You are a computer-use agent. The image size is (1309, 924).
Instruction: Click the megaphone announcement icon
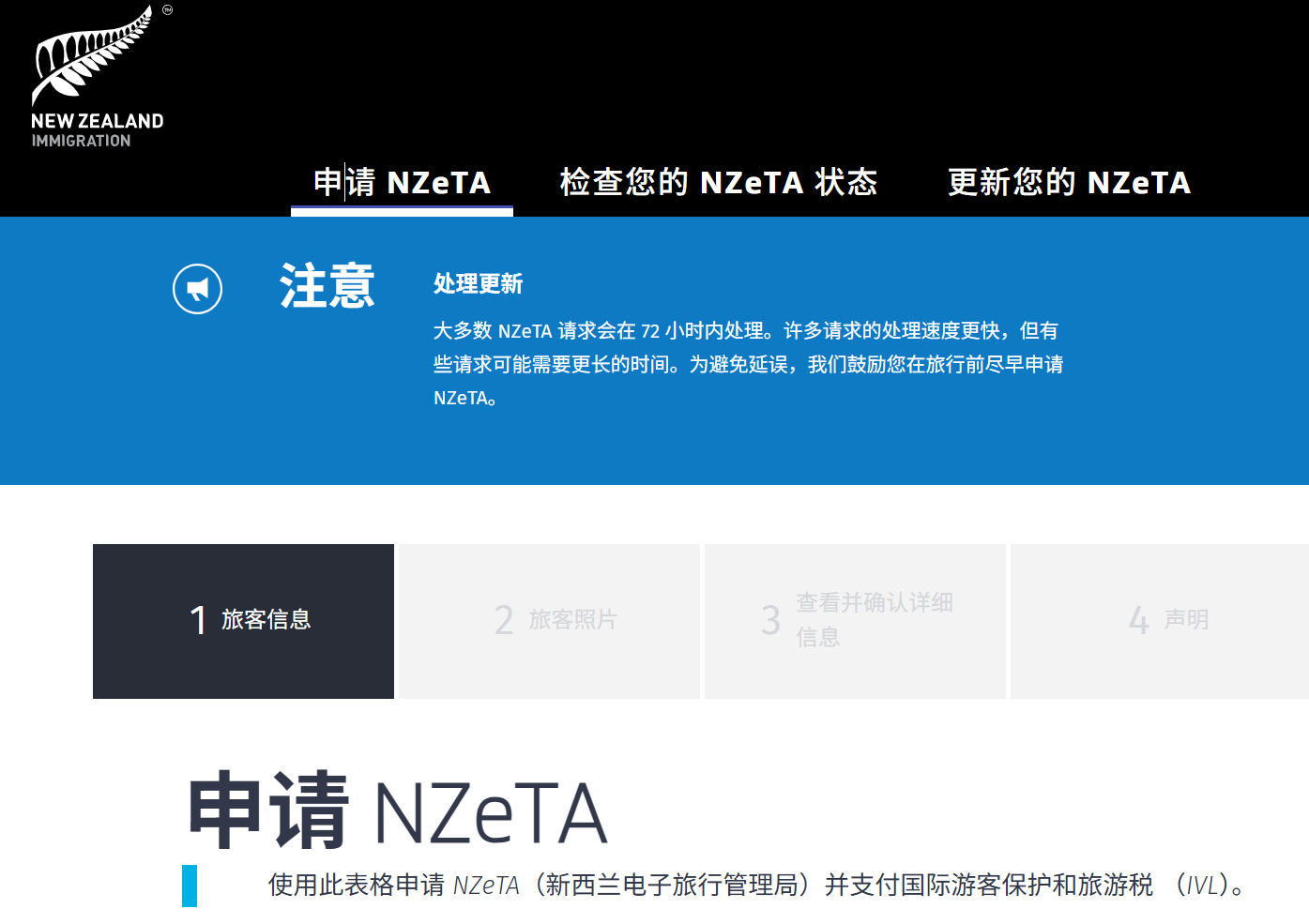pyautogui.click(x=198, y=289)
